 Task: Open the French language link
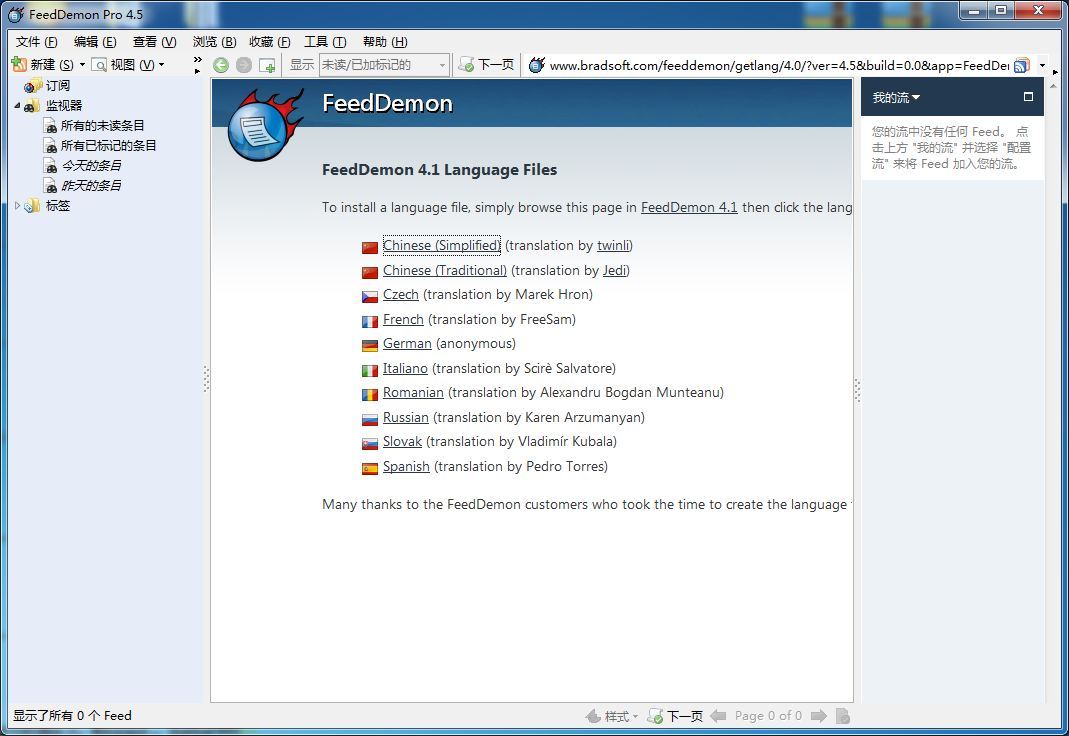(x=403, y=319)
